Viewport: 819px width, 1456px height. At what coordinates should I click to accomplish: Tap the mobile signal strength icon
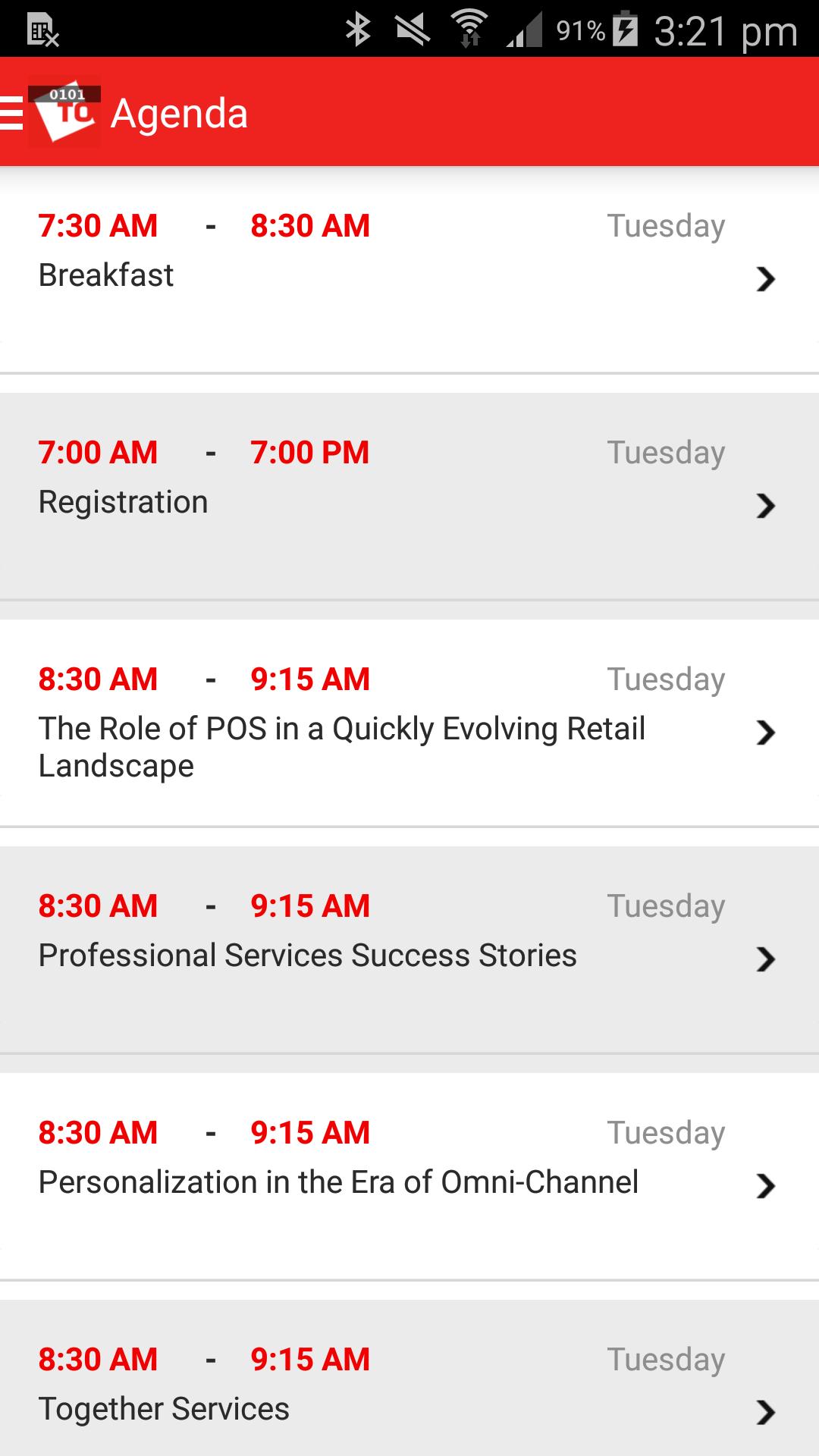525,32
